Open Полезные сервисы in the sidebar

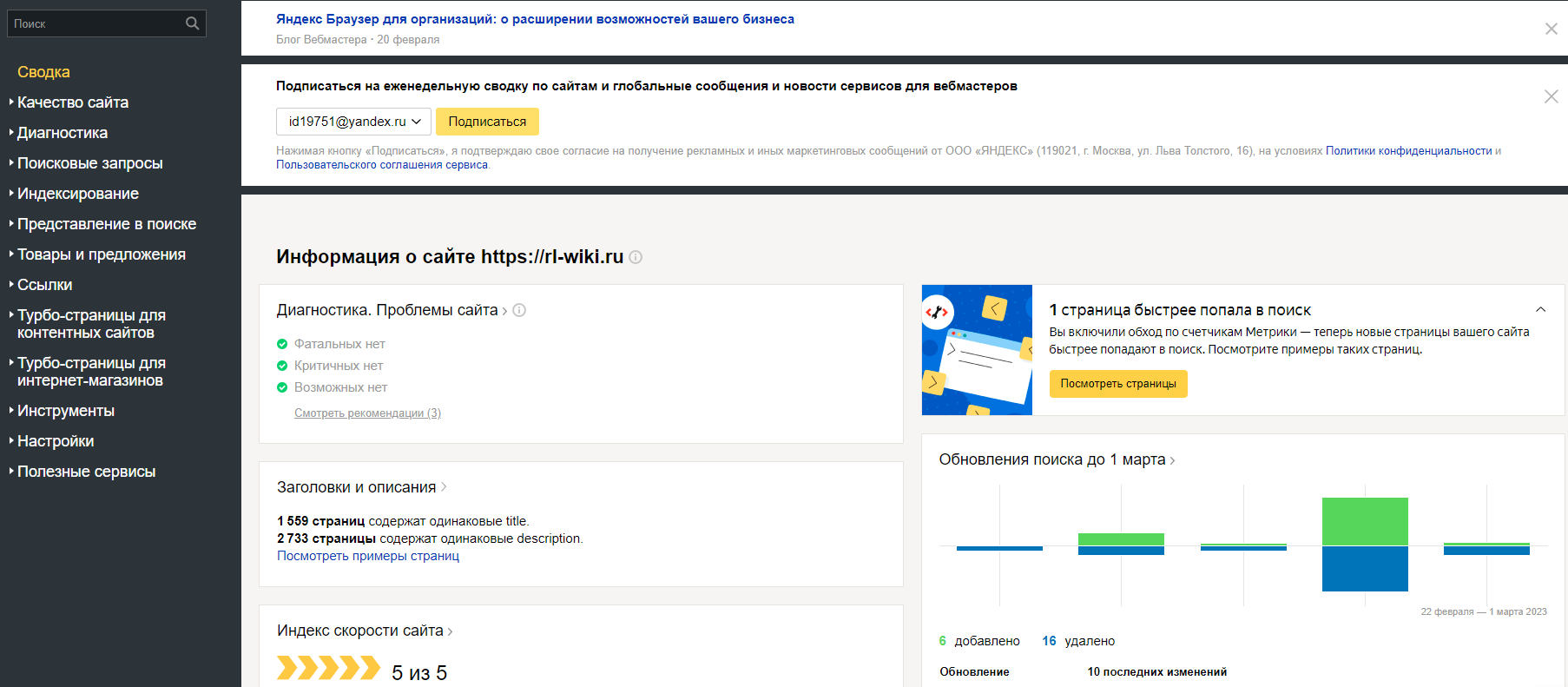pos(86,472)
